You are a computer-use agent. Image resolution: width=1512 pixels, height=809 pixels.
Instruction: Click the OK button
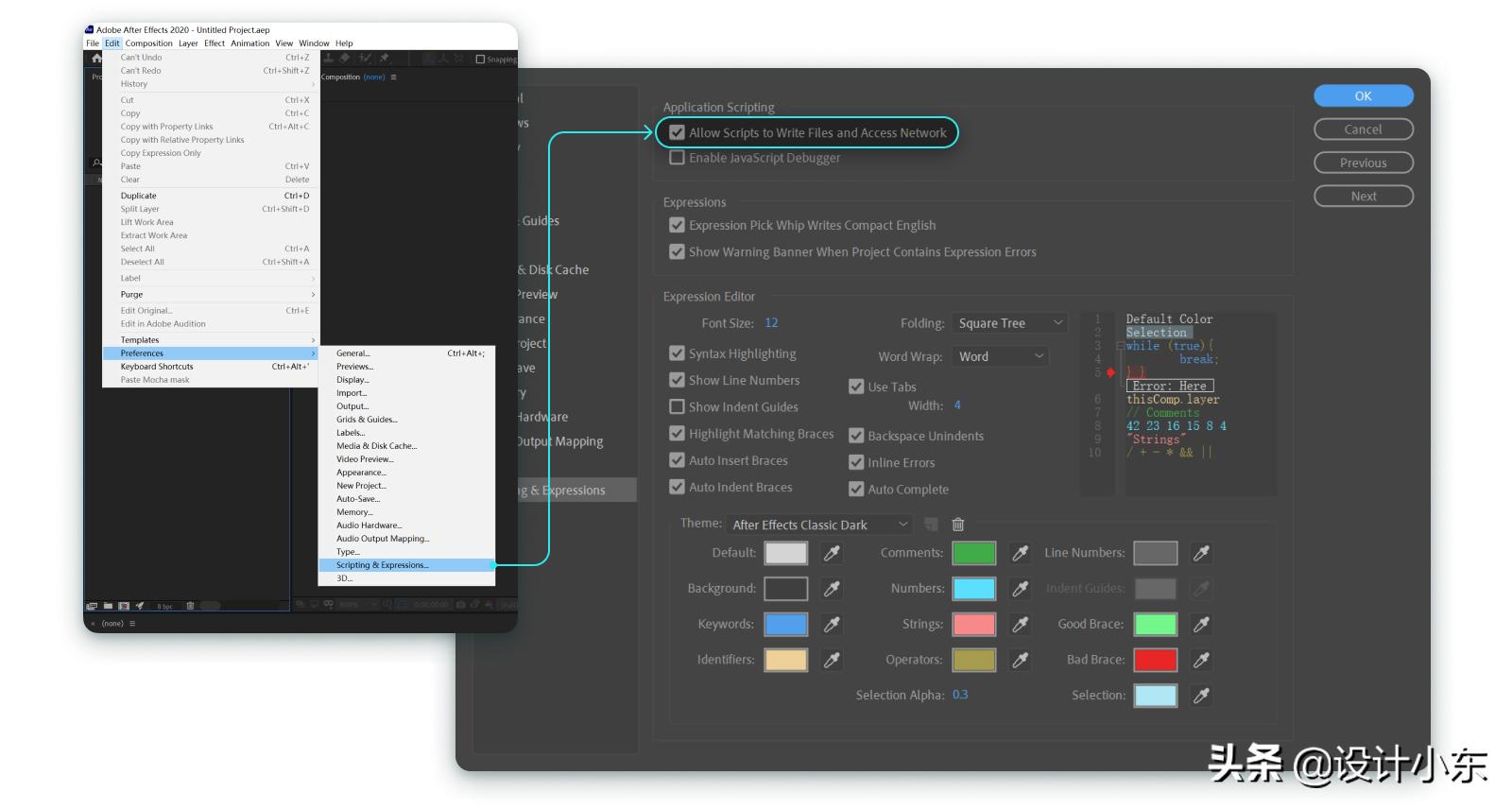pyautogui.click(x=1364, y=96)
